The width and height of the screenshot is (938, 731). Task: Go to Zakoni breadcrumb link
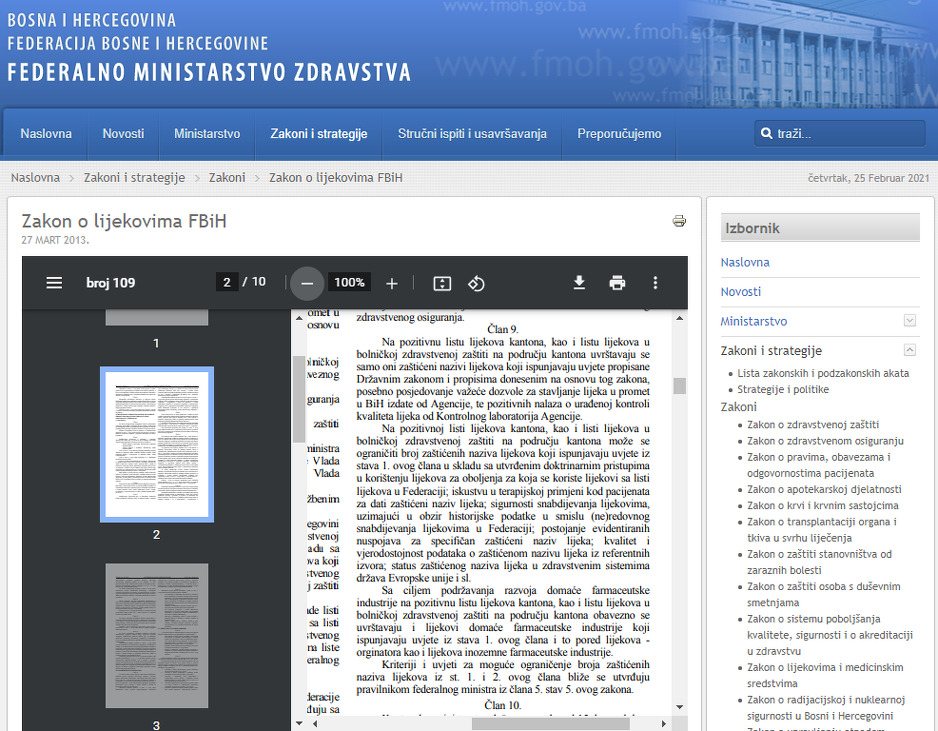(x=227, y=178)
